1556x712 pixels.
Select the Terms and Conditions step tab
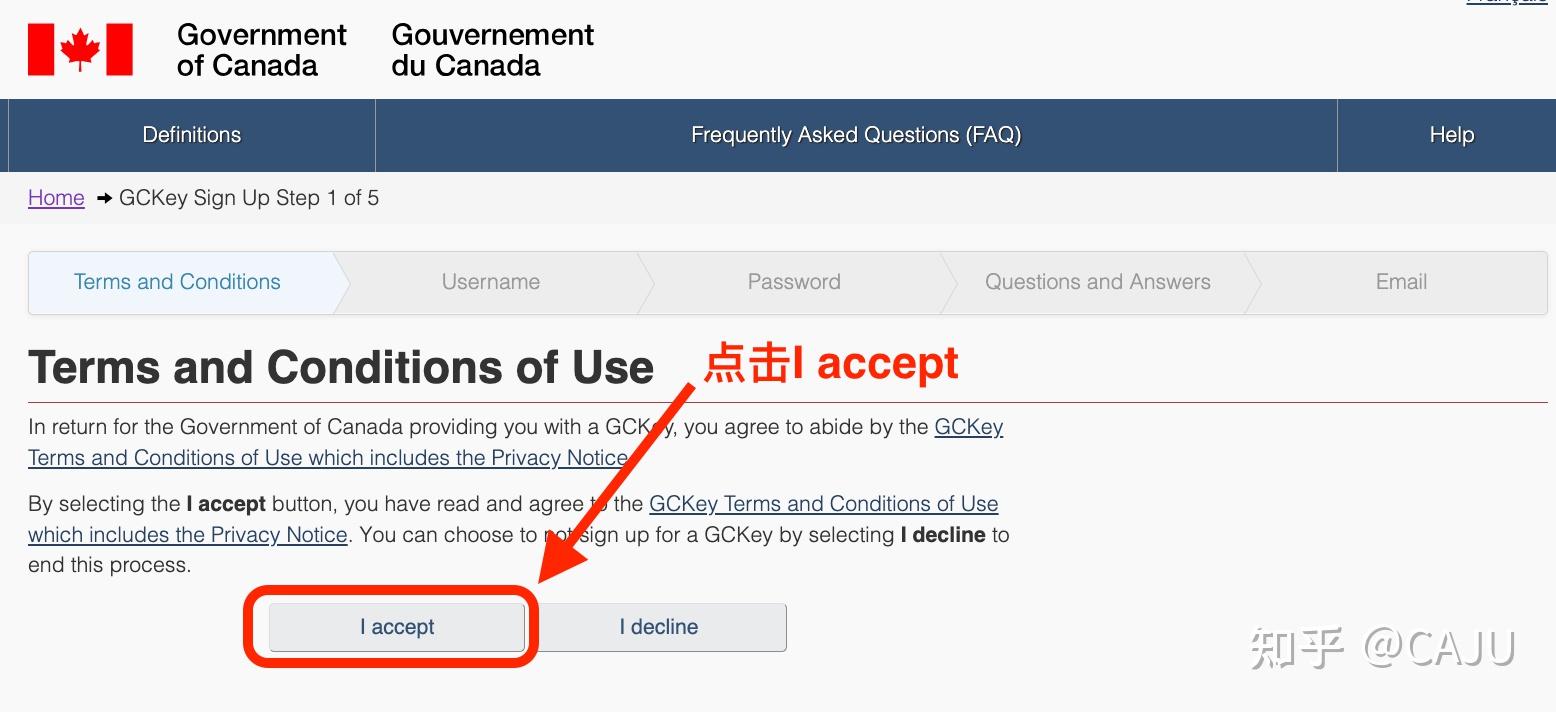point(177,282)
